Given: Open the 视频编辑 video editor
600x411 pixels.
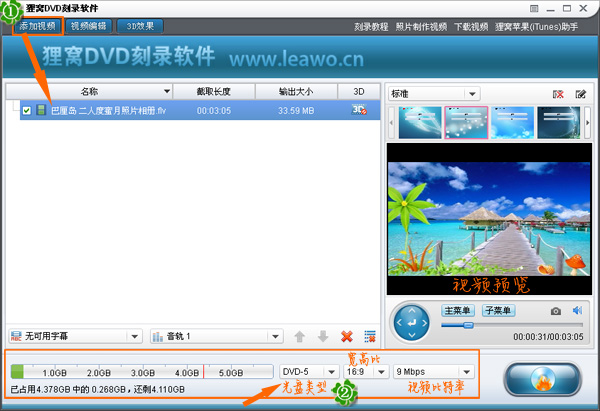Looking at the screenshot, I should (x=88, y=26).
